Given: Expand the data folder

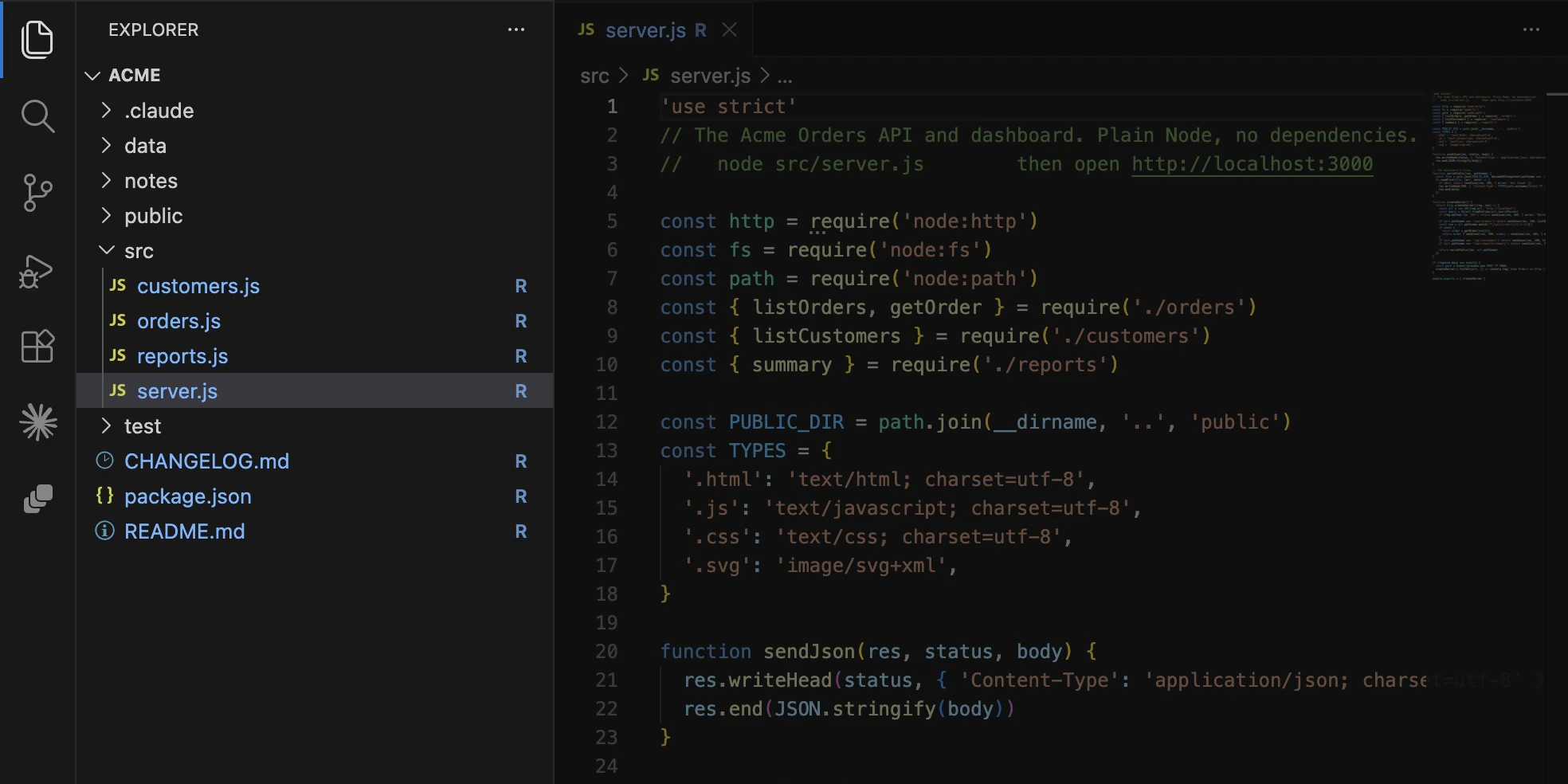Looking at the screenshot, I should tap(107, 145).
